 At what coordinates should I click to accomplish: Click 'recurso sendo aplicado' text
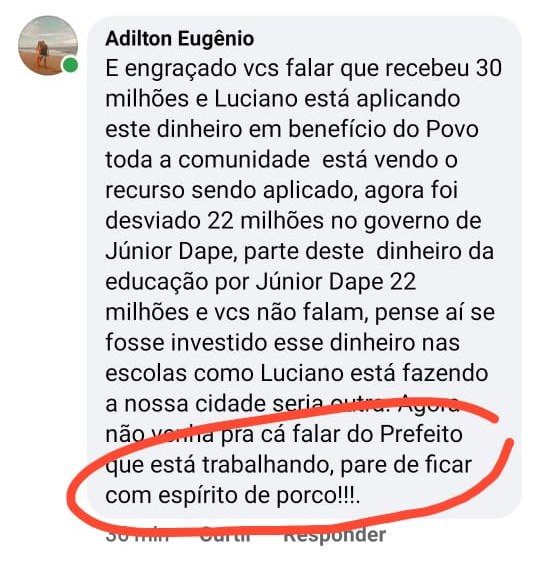[x=230, y=190]
